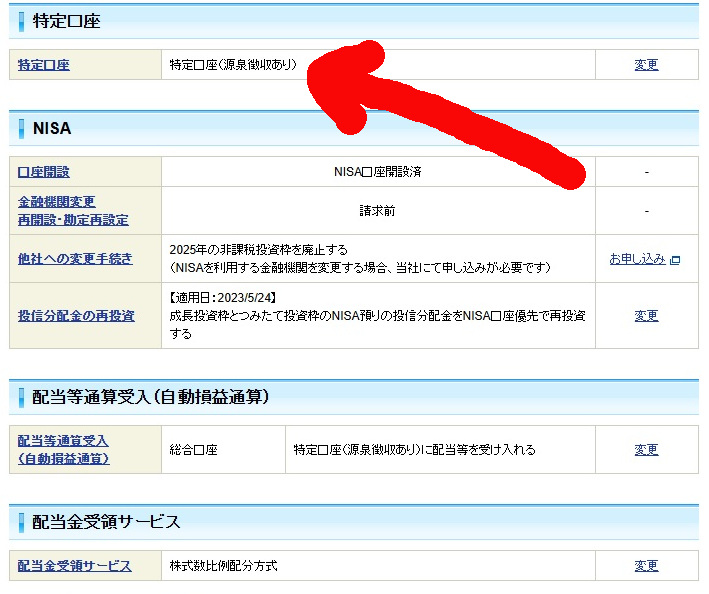Click the 特定口座 section heading
709x594 pixels.
point(66,21)
